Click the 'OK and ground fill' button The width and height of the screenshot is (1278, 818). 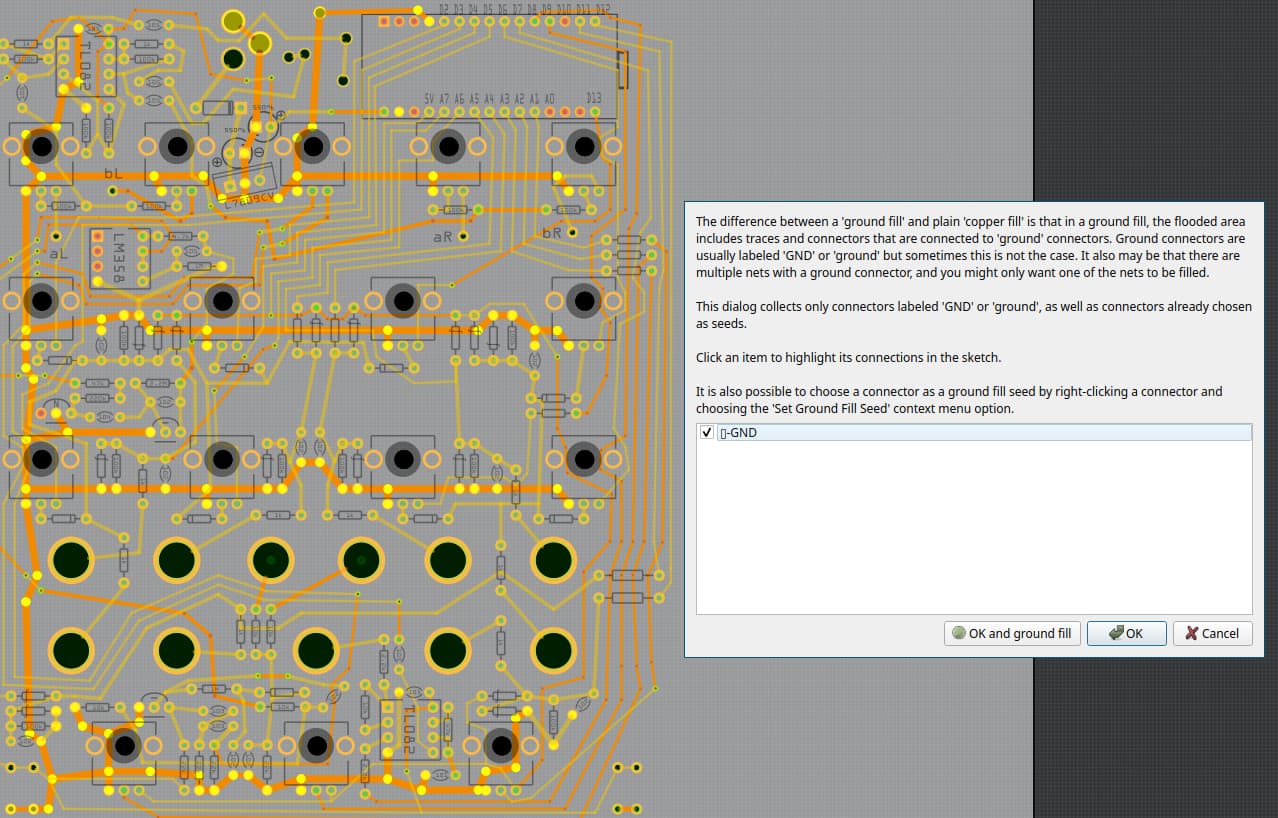pyautogui.click(x=1012, y=633)
